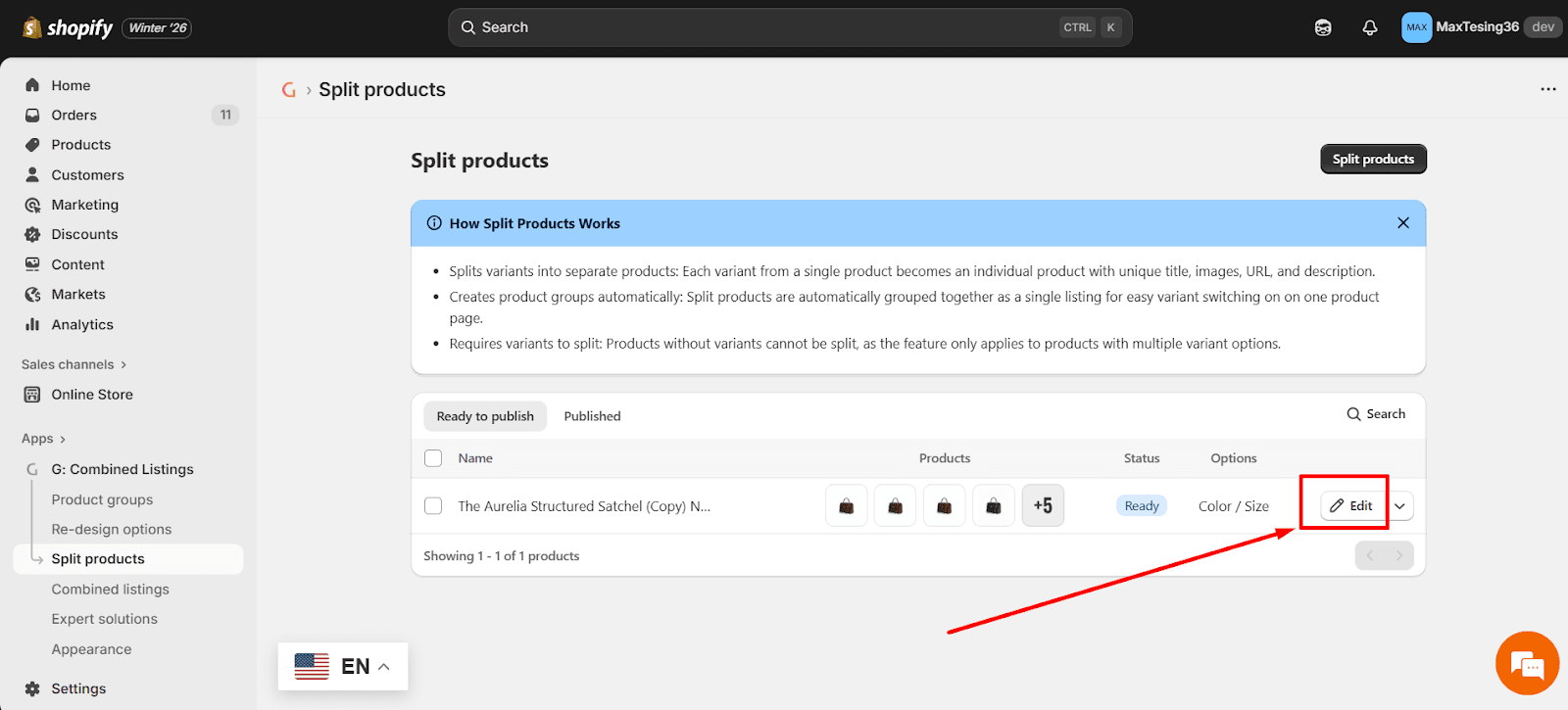The width and height of the screenshot is (1568, 710).
Task: Click the Content icon in sidebar
Action: (x=32, y=264)
